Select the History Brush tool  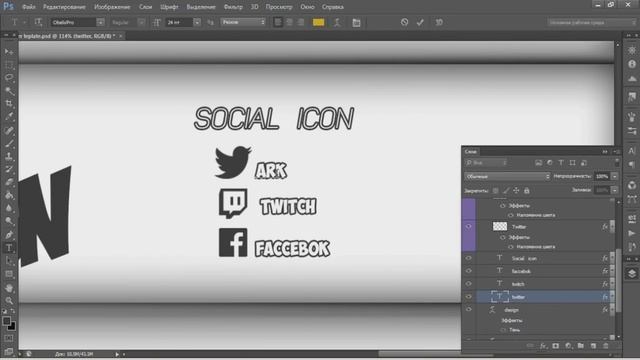(9, 169)
